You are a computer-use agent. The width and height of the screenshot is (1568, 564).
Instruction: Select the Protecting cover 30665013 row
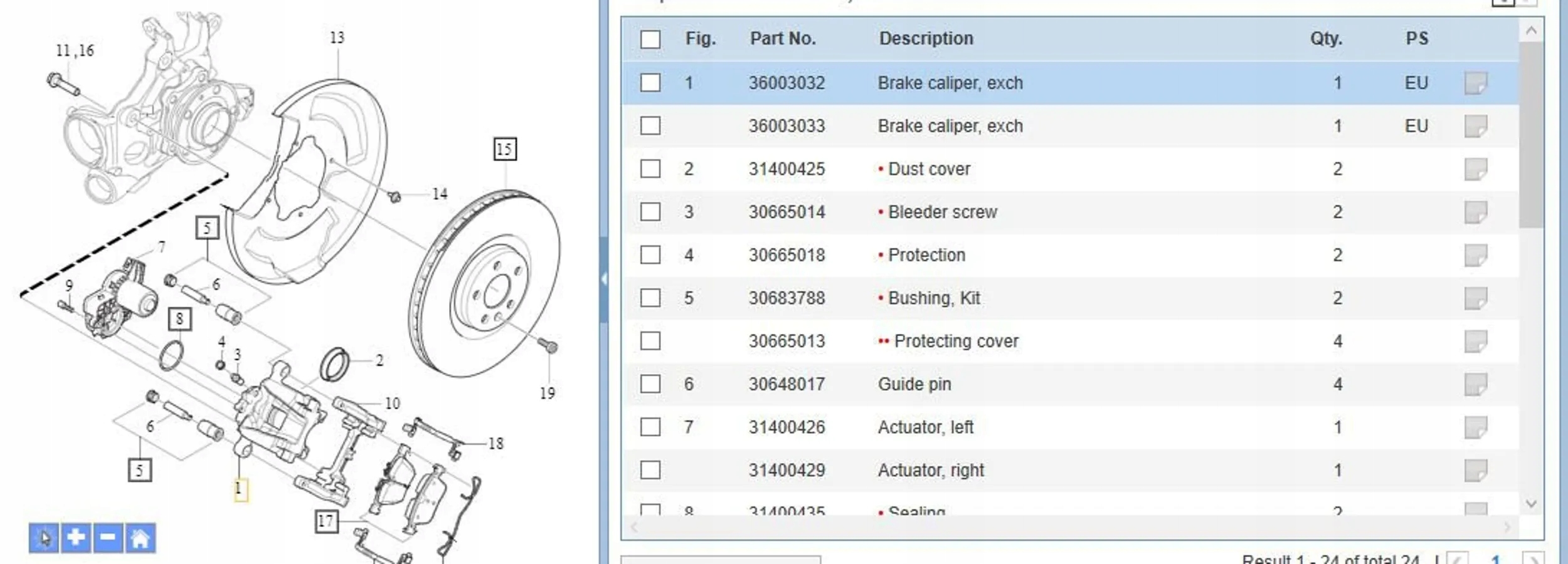(x=956, y=341)
